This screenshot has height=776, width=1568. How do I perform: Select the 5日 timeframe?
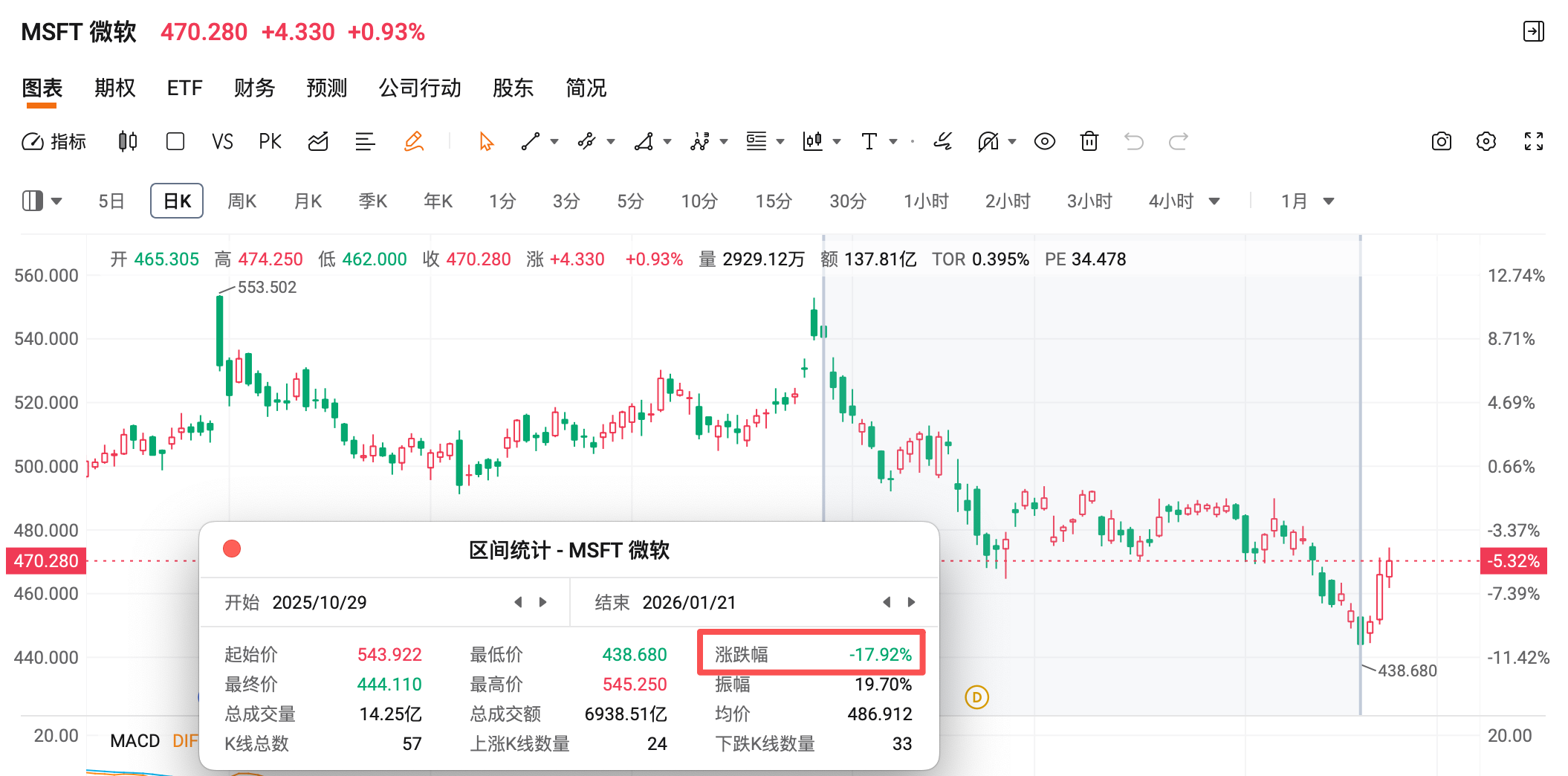(111, 201)
